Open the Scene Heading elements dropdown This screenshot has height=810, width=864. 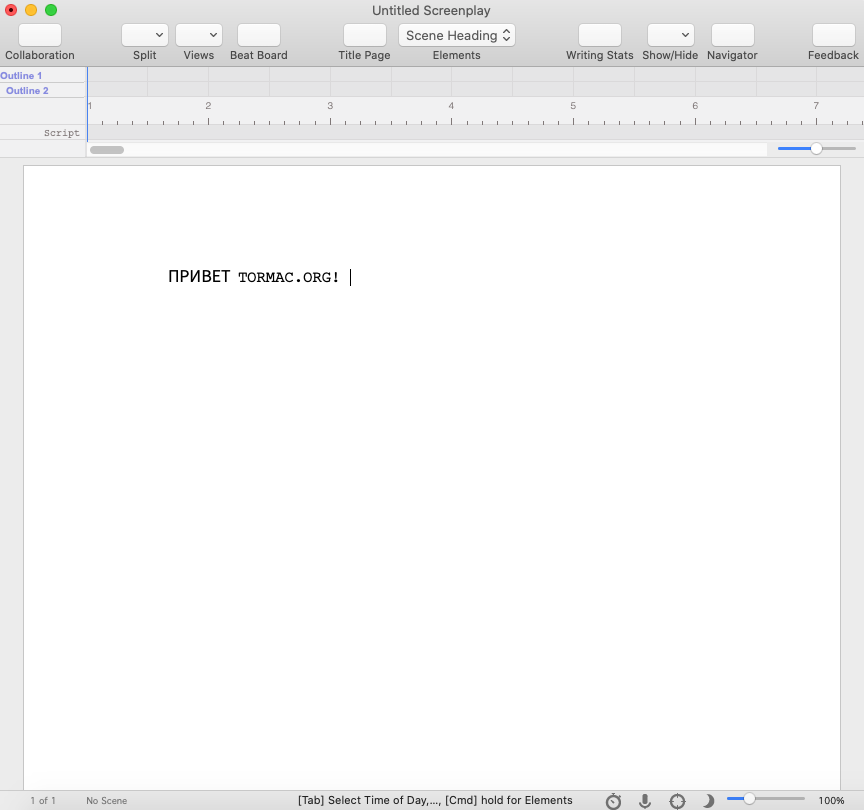pos(457,36)
